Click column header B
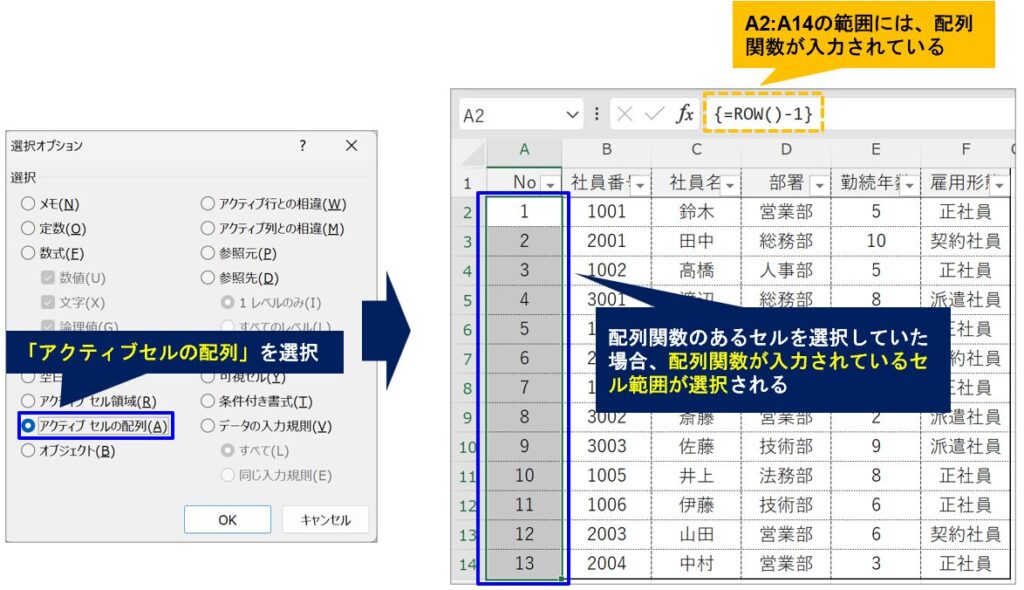The height and width of the screenshot is (590, 1024). [x=606, y=150]
